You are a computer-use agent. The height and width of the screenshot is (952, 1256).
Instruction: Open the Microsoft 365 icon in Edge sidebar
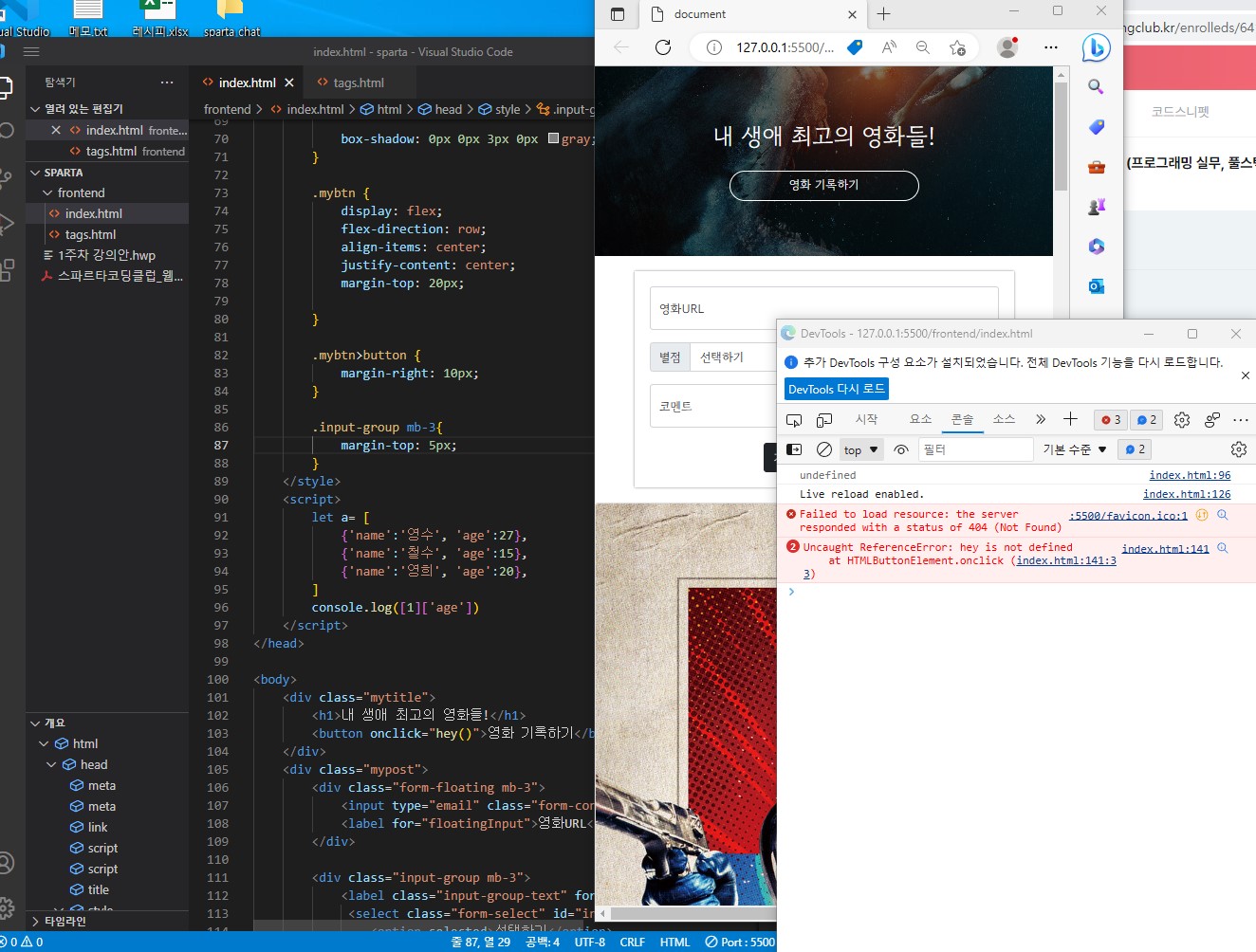coord(1097,247)
